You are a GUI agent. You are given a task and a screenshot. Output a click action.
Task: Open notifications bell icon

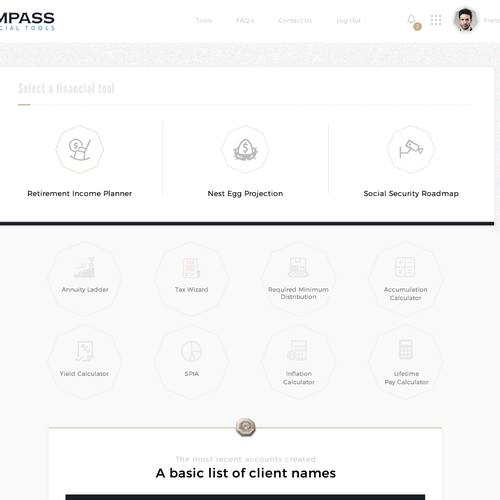click(x=411, y=19)
